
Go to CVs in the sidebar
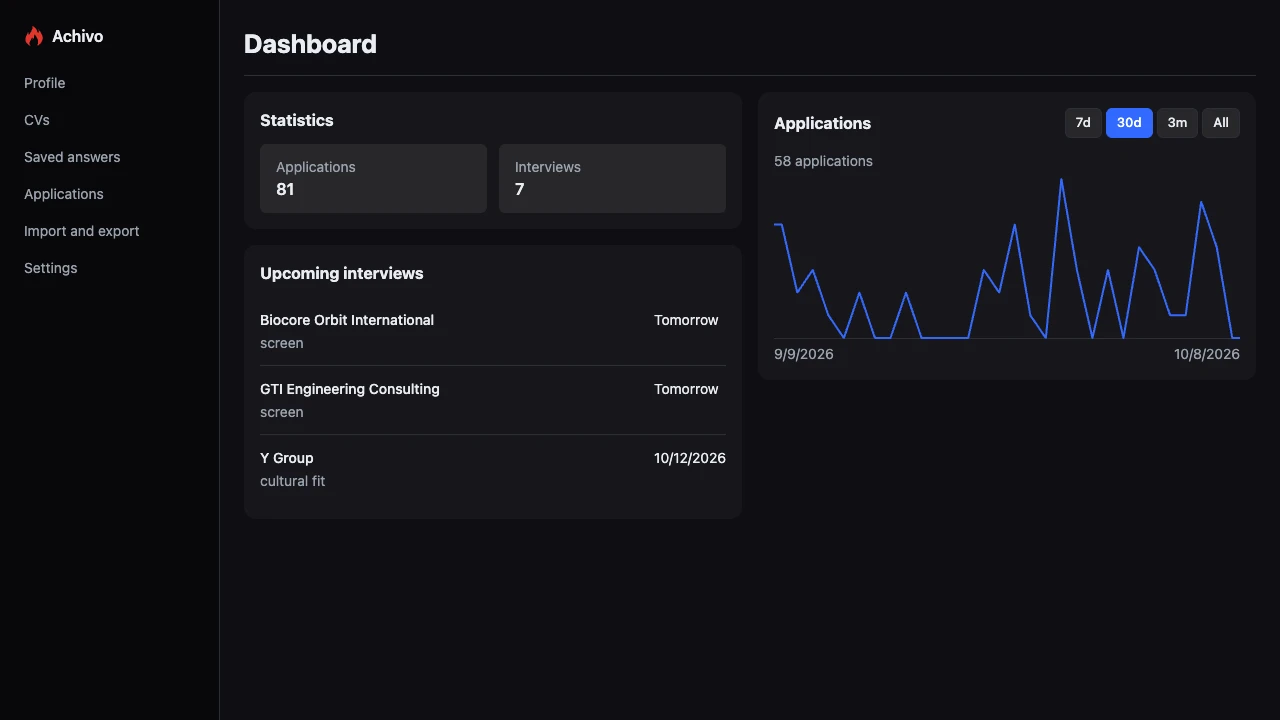pos(37,120)
